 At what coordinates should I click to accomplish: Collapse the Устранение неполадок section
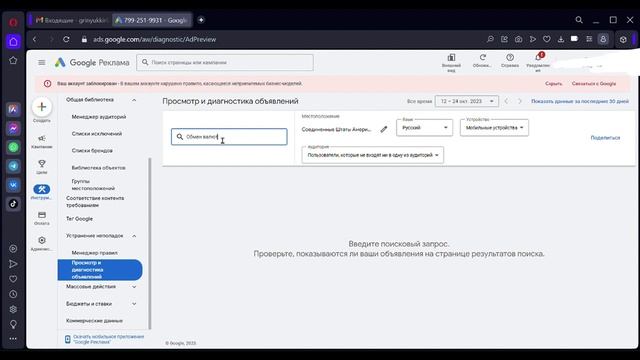pyautogui.click(x=134, y=236)
